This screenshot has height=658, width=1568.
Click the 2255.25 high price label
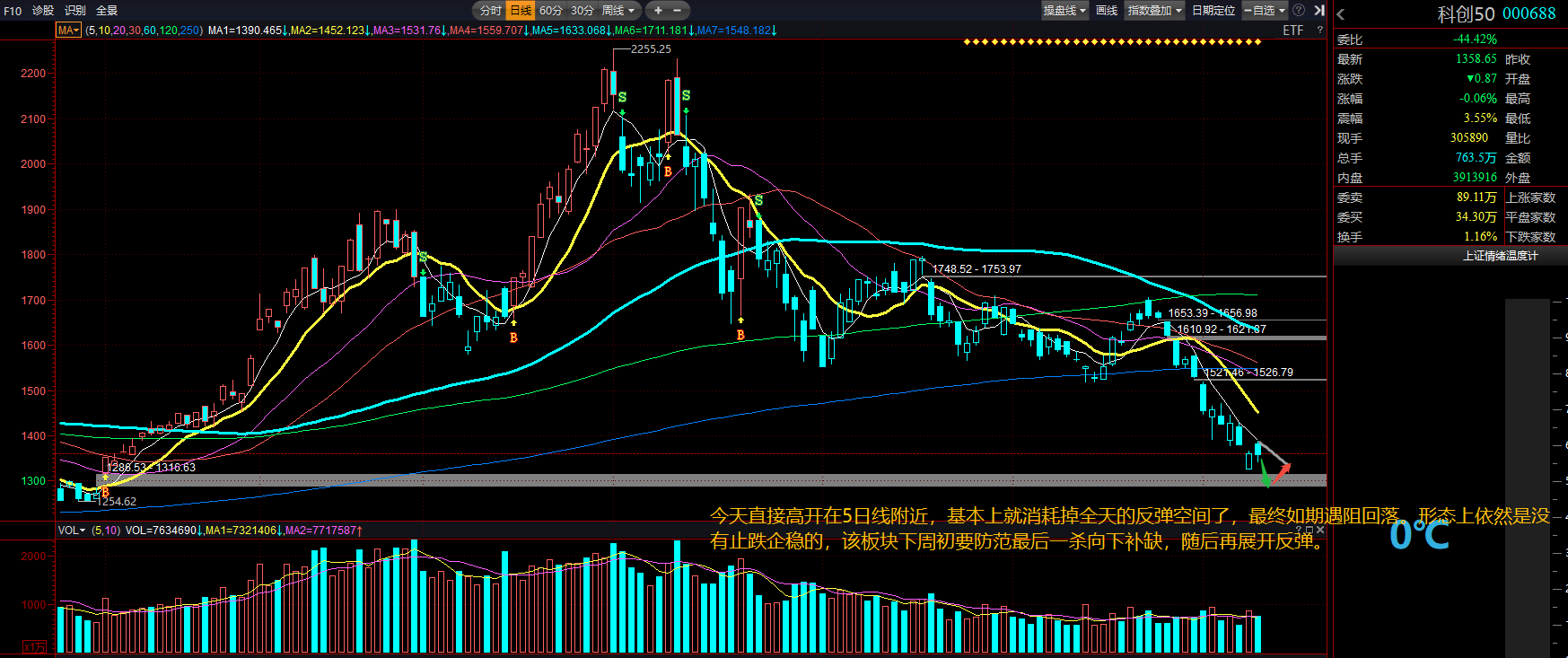click(651, 49)
